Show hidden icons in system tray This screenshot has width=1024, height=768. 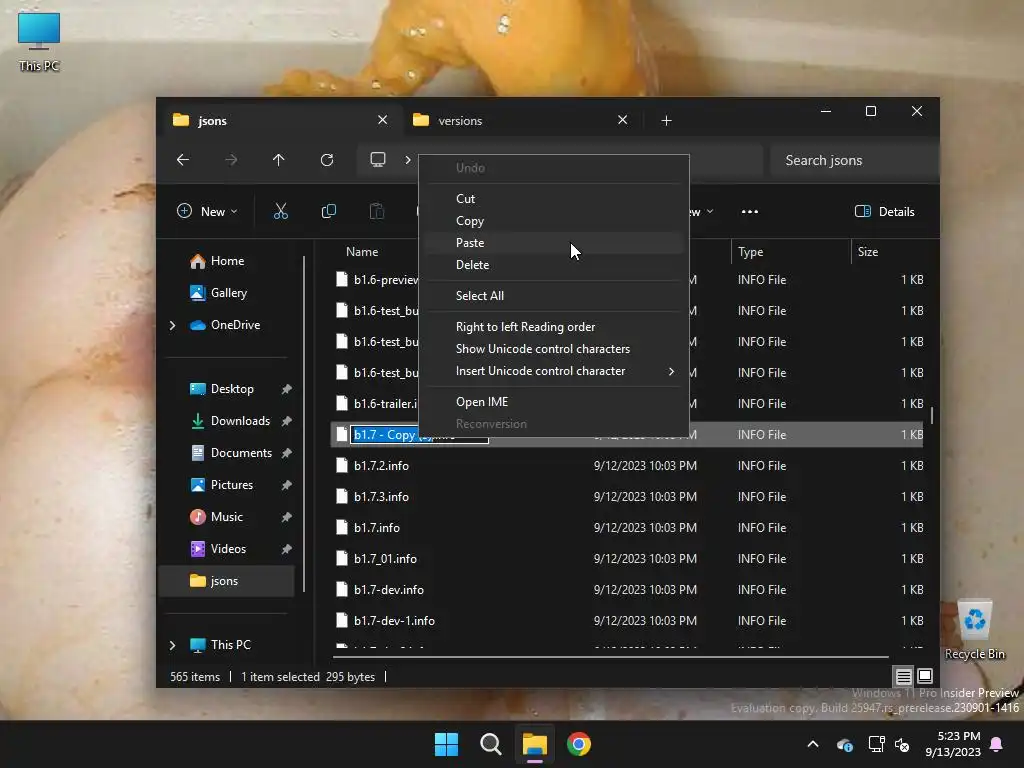pos(813,744)
